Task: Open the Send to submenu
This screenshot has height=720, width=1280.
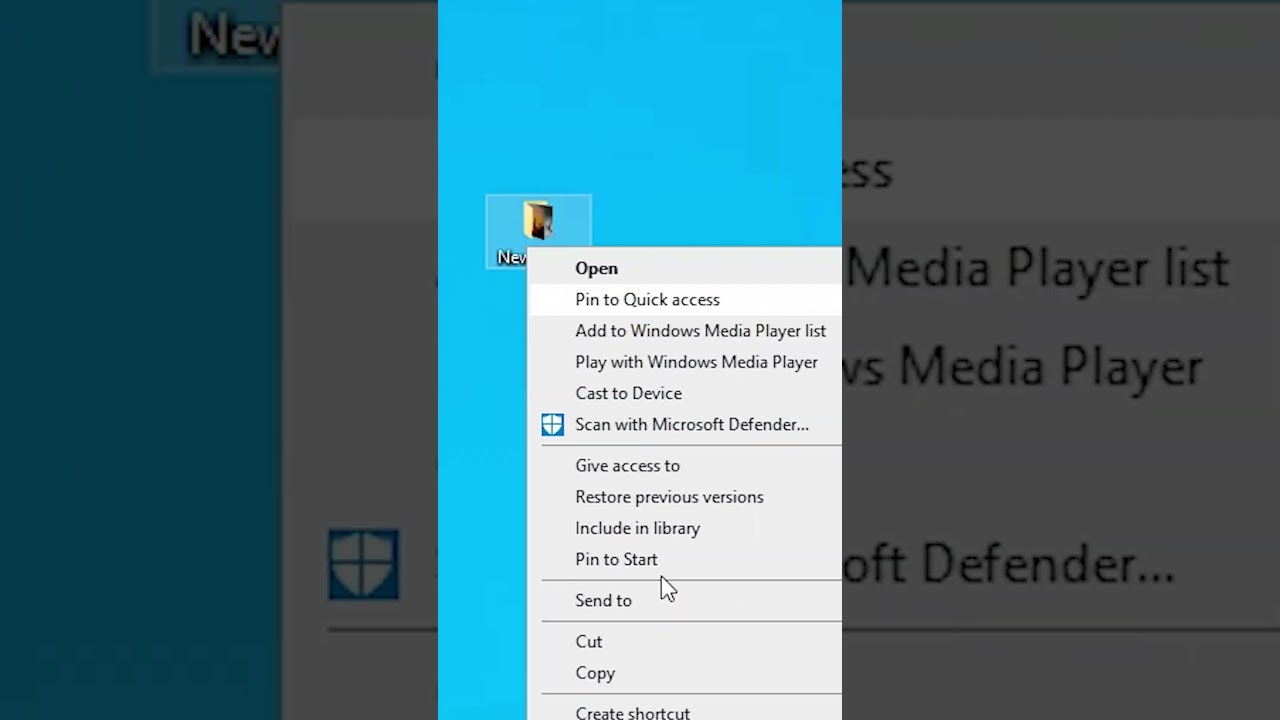Action: tap(685, 601)
